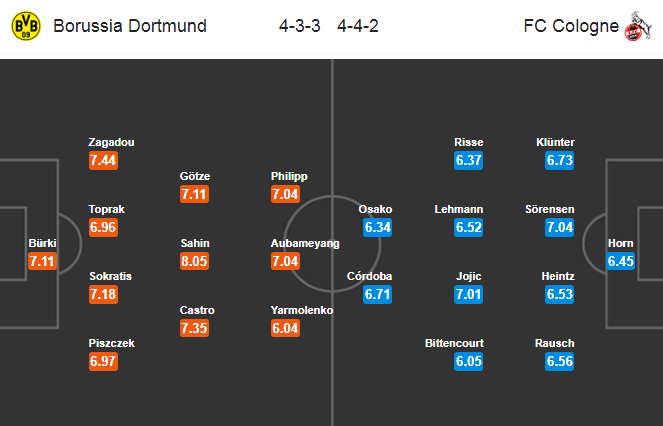Click the 4-4-2 formation label
Image resolution: width=663 pixels, height=426 pixels.
tap(358, 26)
